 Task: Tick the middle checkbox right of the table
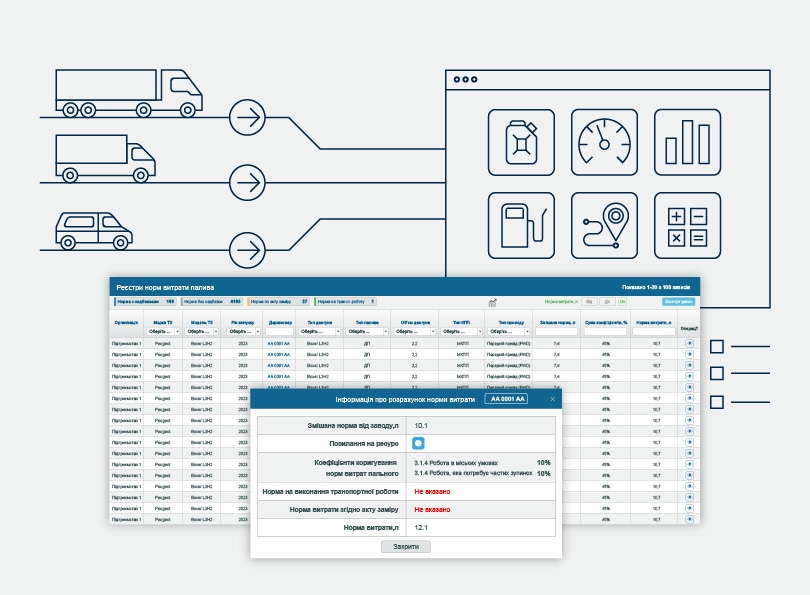(x=716, y=374)
